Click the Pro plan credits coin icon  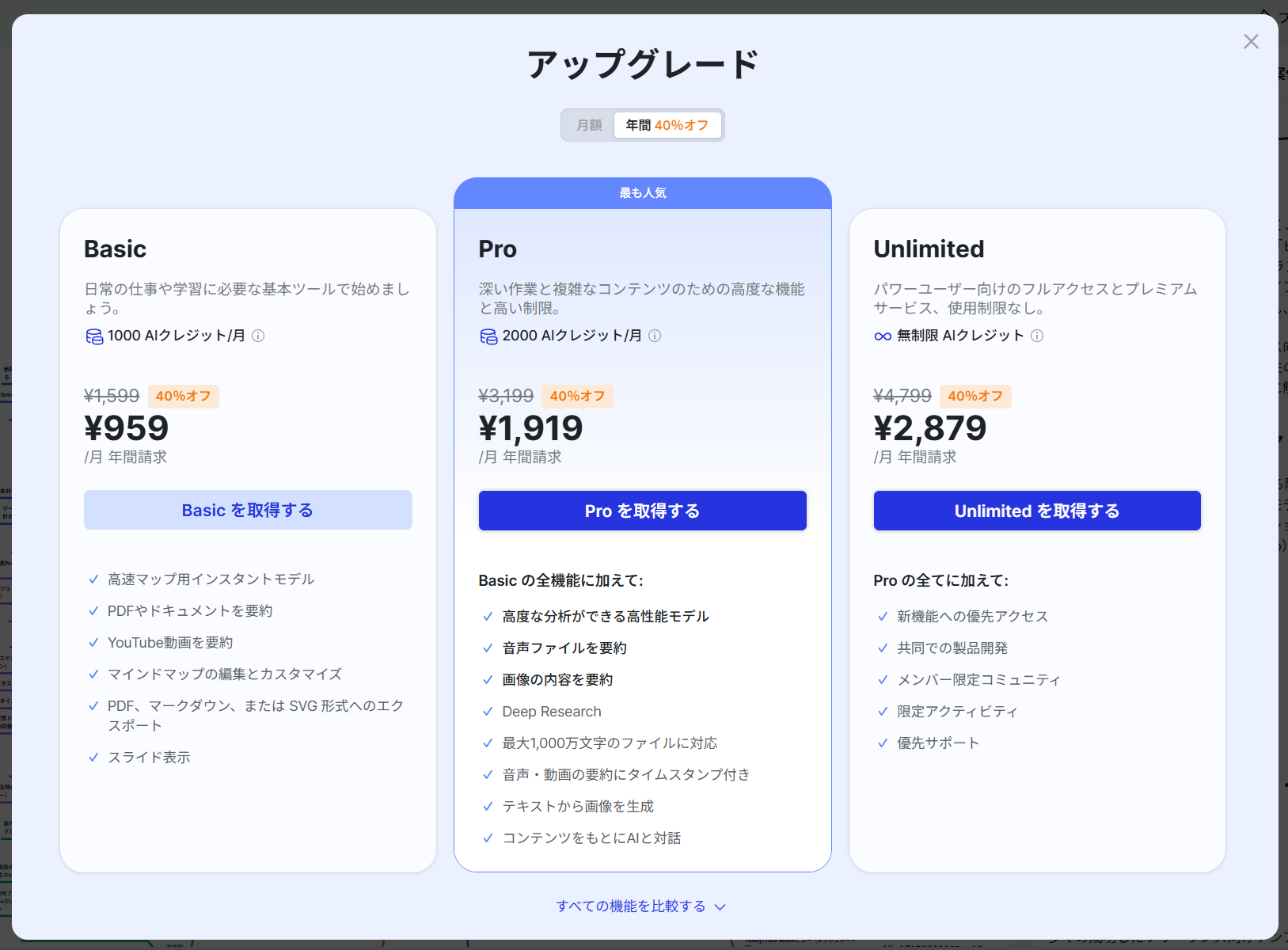coord(488,336)
